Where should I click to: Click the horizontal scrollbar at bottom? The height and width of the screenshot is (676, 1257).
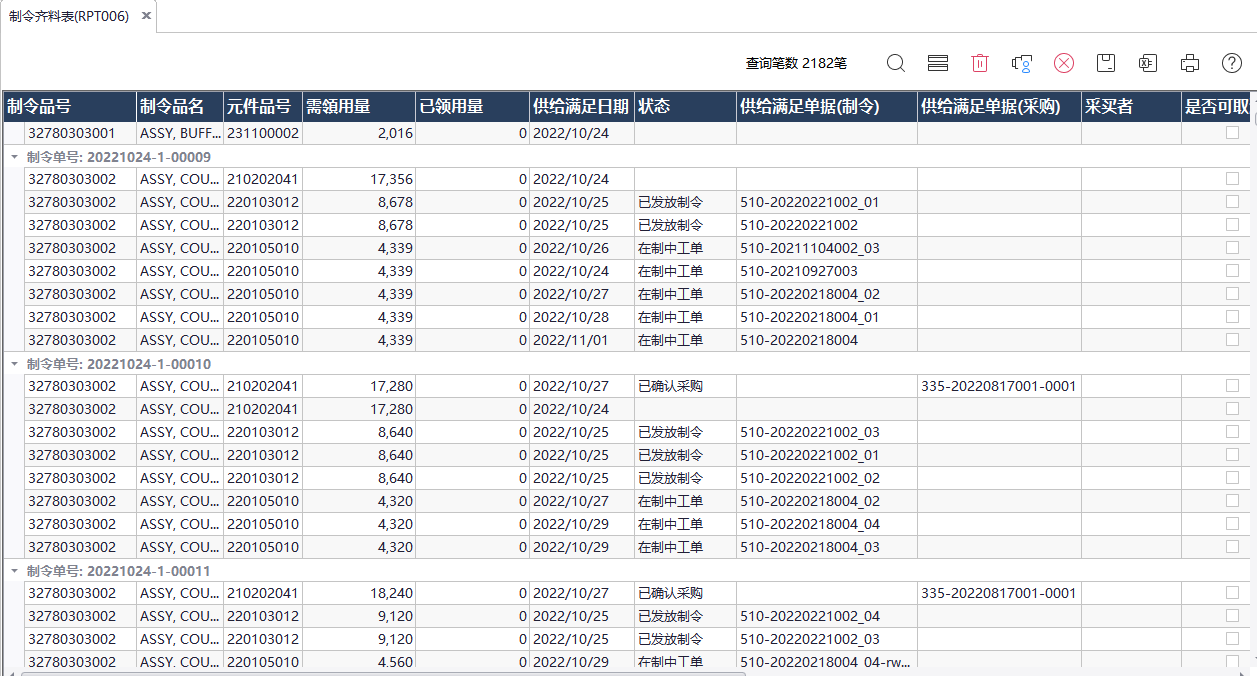[x=380, y=673]
